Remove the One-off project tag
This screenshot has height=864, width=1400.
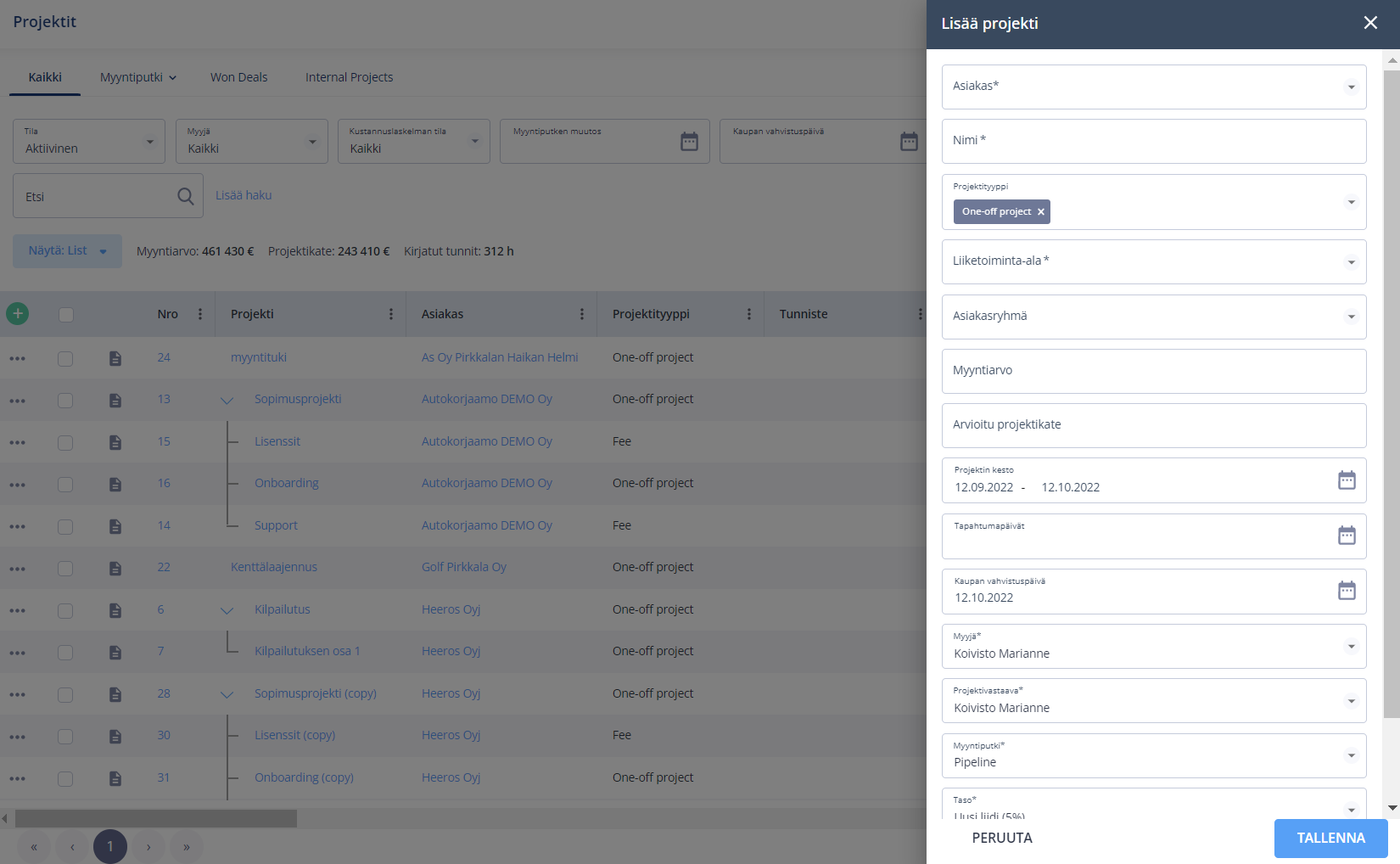tap(1040, 212)
